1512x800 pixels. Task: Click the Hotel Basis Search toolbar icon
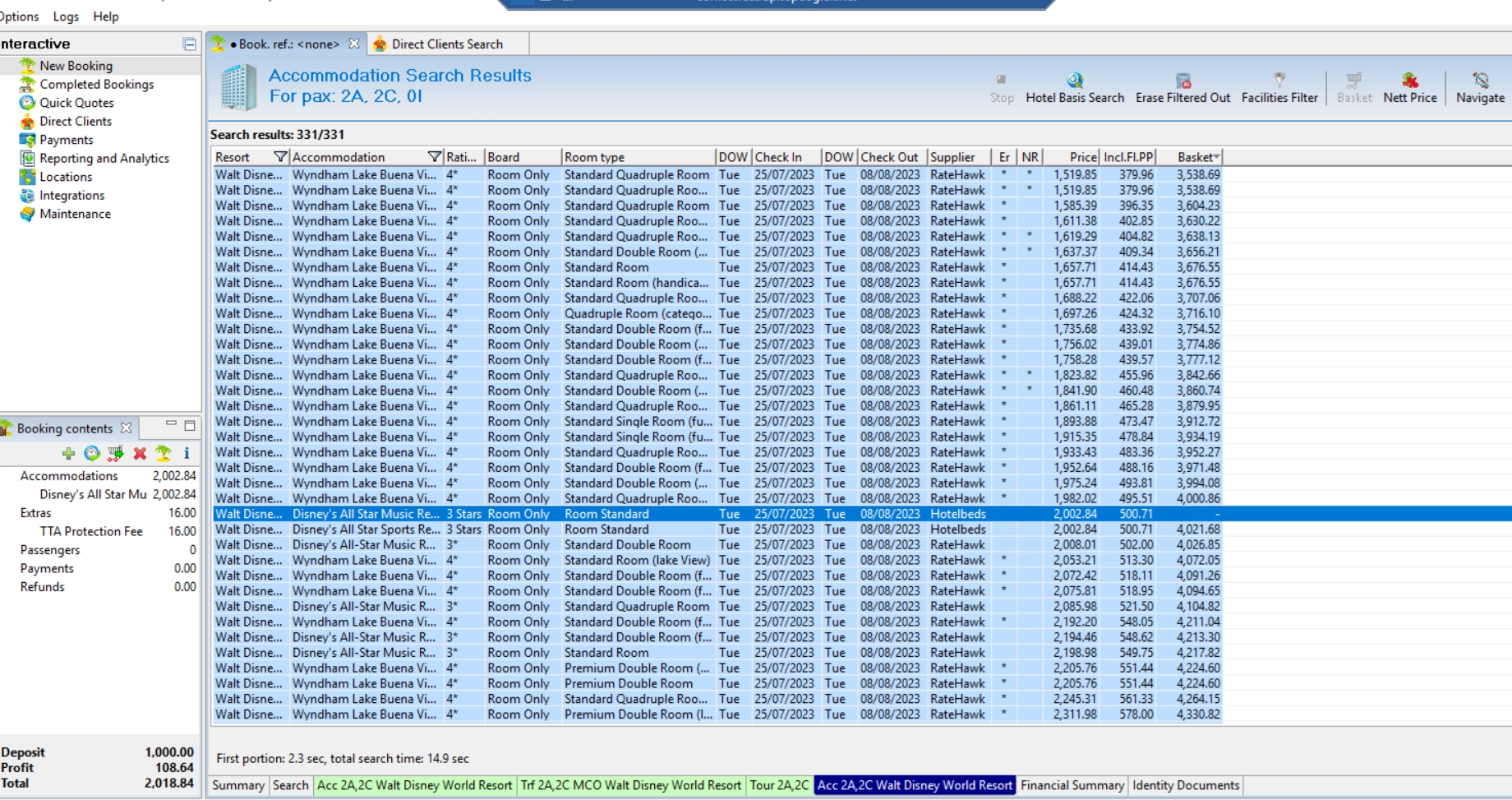click(1074, 81)
